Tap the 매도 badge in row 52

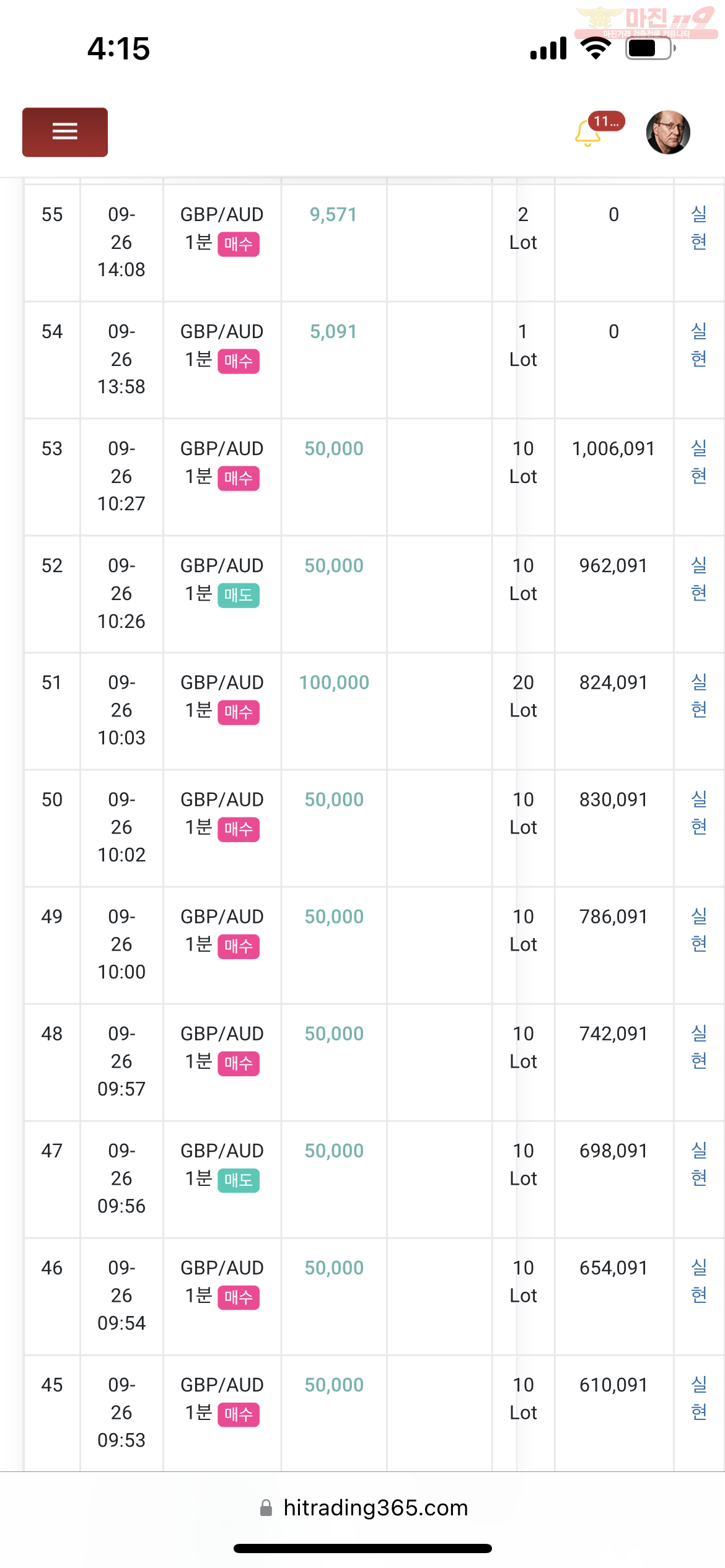coord(239,595)
